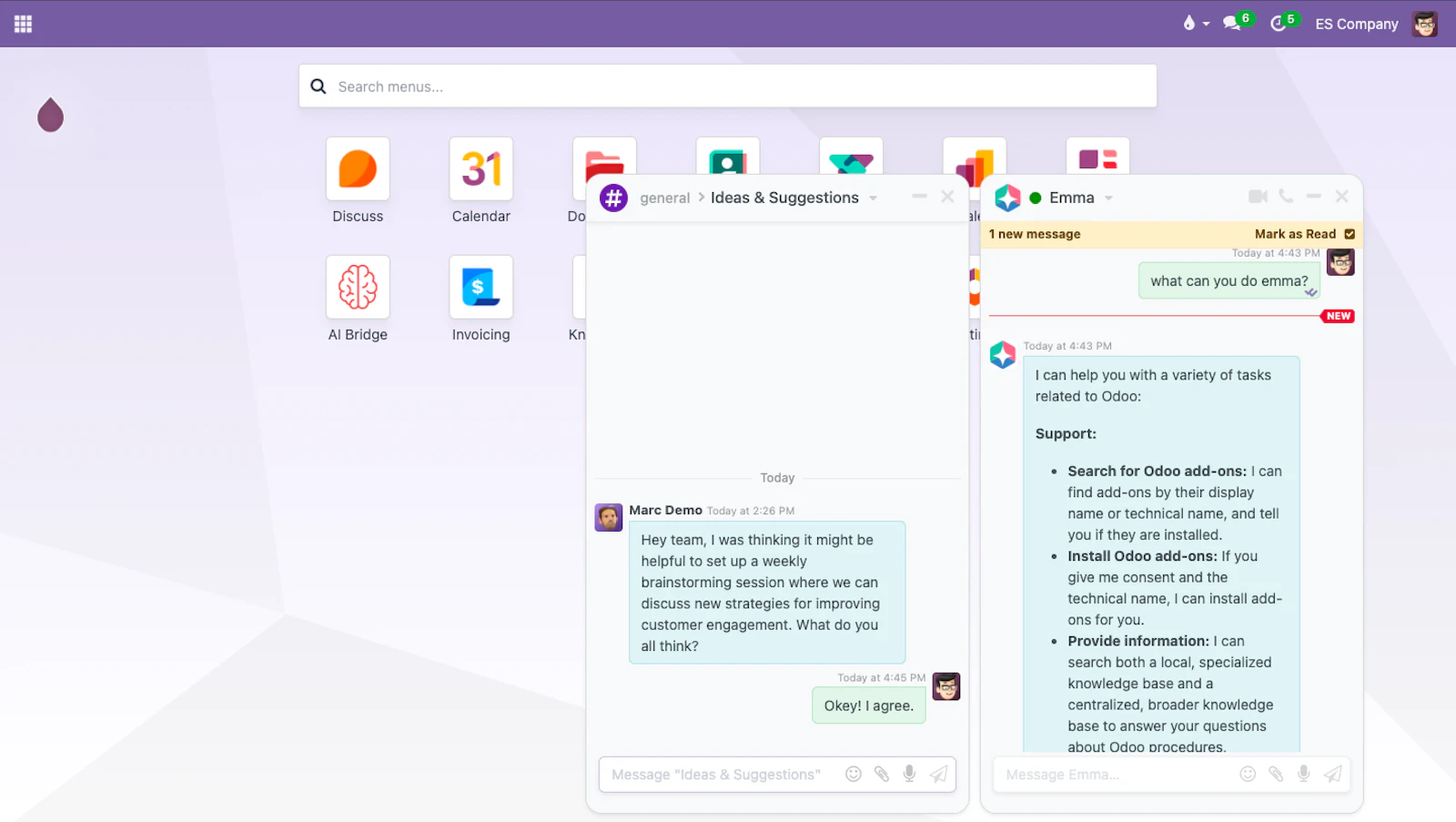Image resolution: width=1456 pixels, height=822 pixels.
Task: Open the general parent channel link
Action: 664,198
